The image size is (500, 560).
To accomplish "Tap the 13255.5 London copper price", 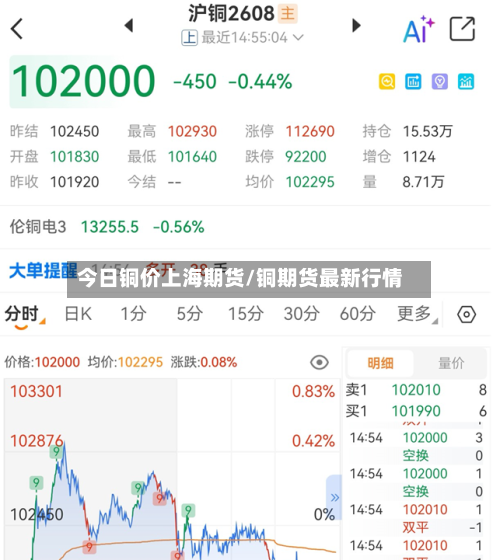I will point(110,227).
